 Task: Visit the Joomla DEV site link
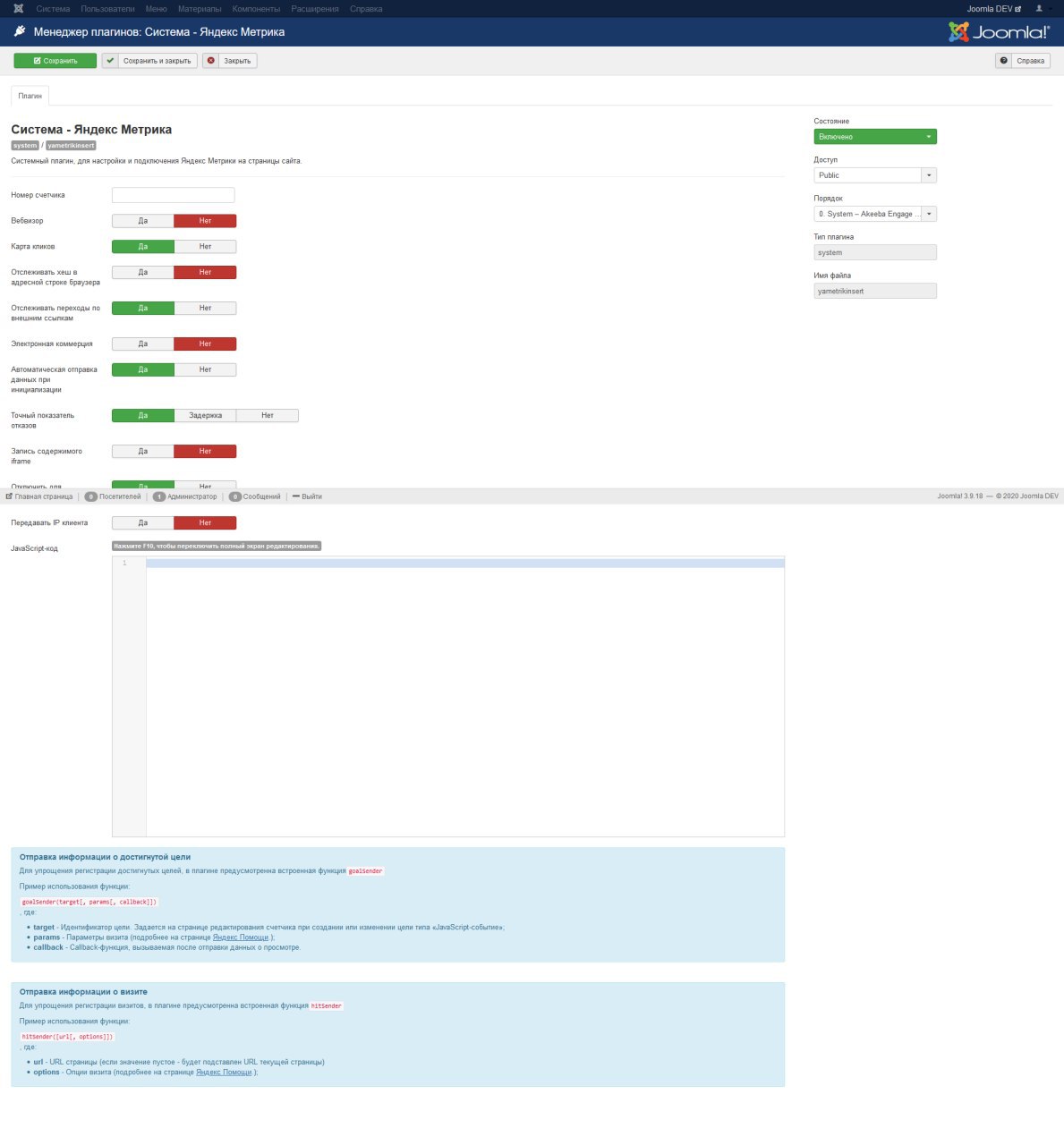(x=994, y=9)
